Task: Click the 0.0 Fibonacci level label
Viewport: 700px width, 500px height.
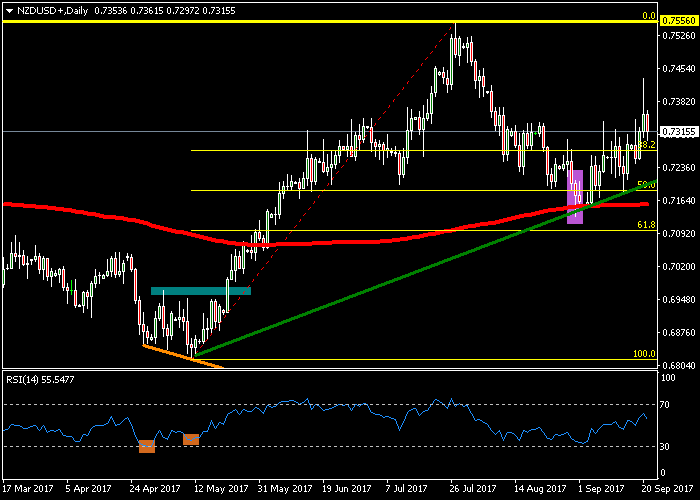Action: click(x=648, y=16)
